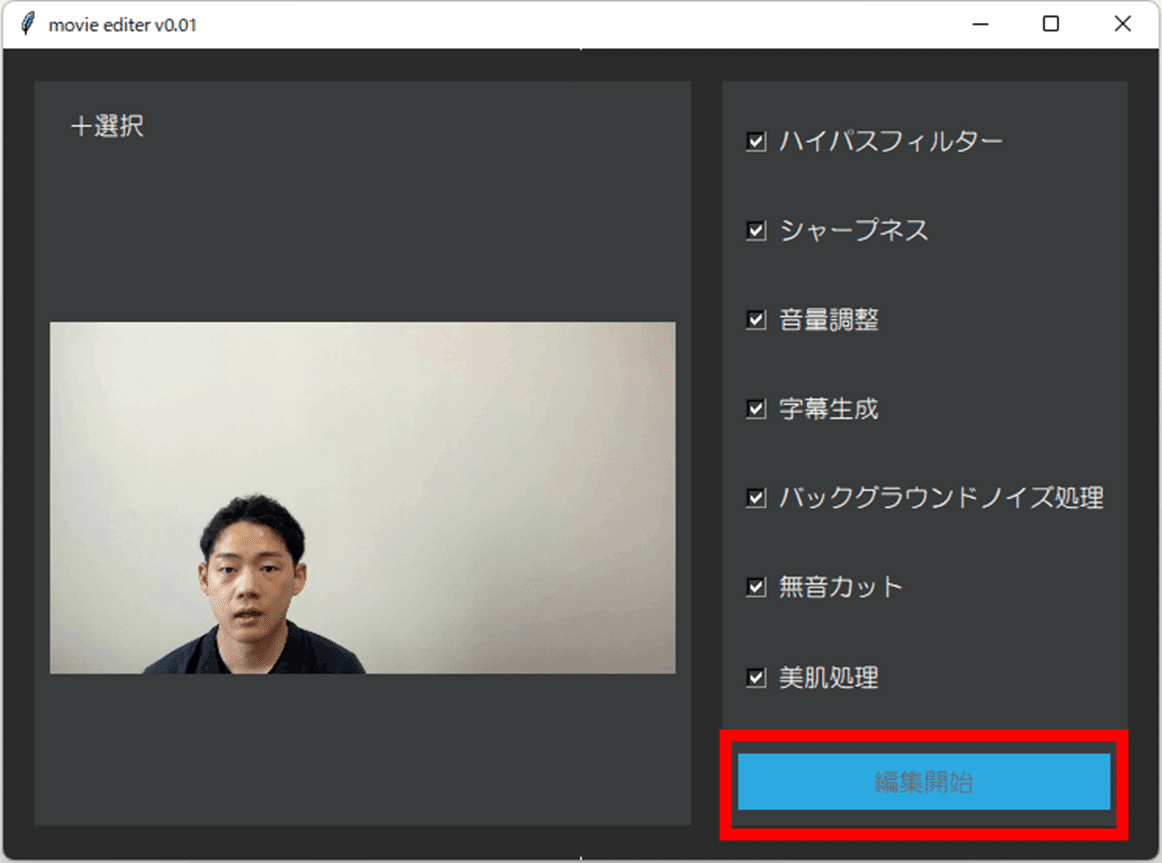Click the video preview thumbnail
This screenshot has height=863, width=1162.
point(362,497)
